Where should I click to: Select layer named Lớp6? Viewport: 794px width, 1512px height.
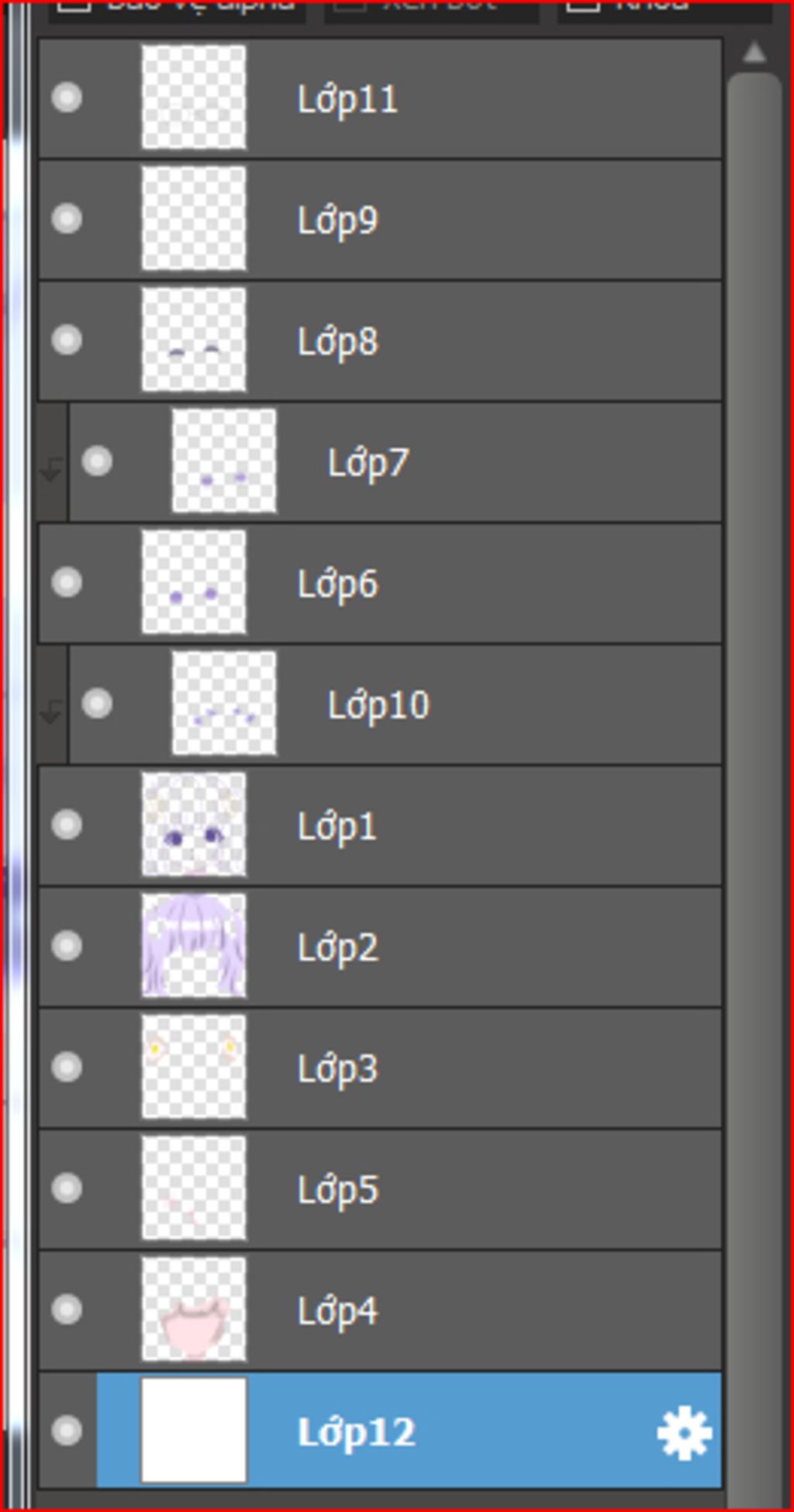pos(338,584)
